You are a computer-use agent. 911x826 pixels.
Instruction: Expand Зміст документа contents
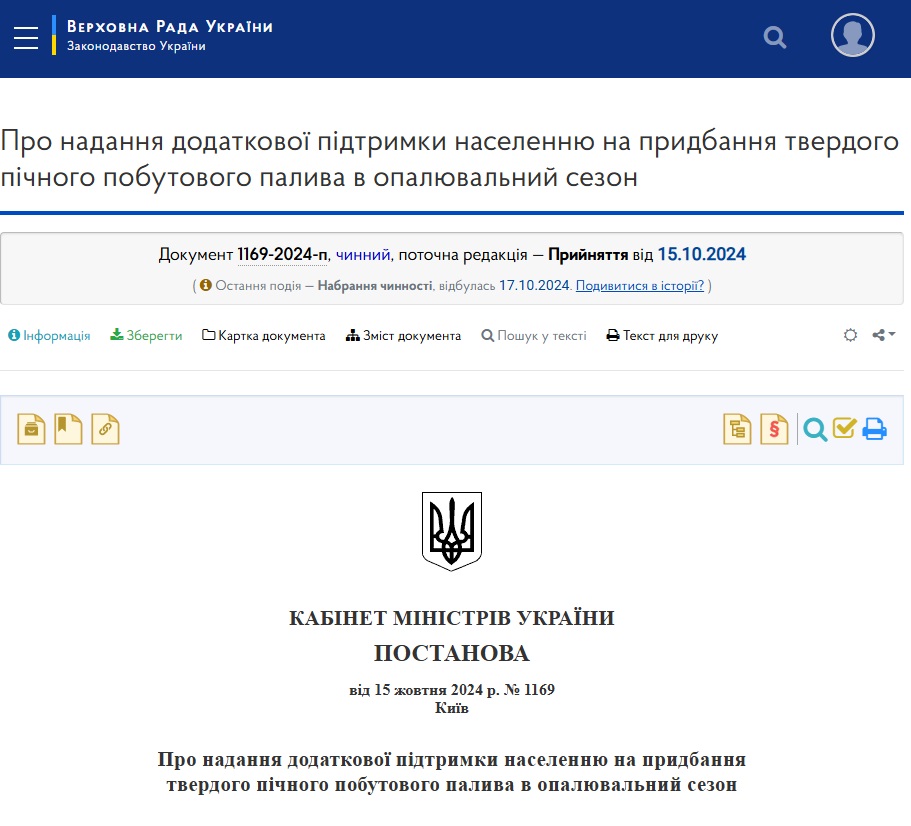(x=403, y=336)
